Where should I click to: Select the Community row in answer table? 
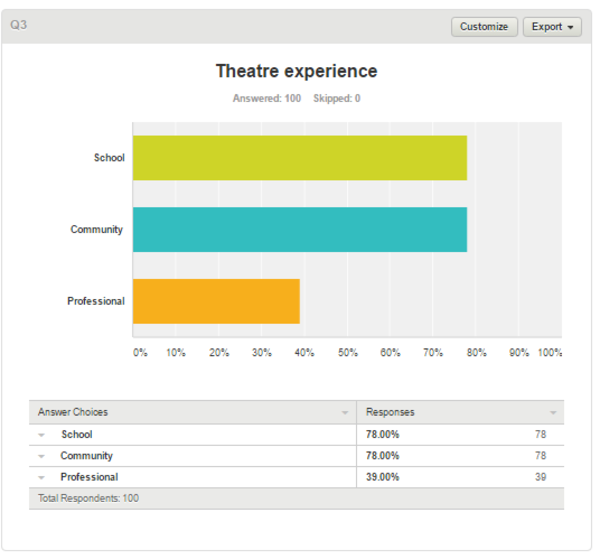[x=297, y=456]
